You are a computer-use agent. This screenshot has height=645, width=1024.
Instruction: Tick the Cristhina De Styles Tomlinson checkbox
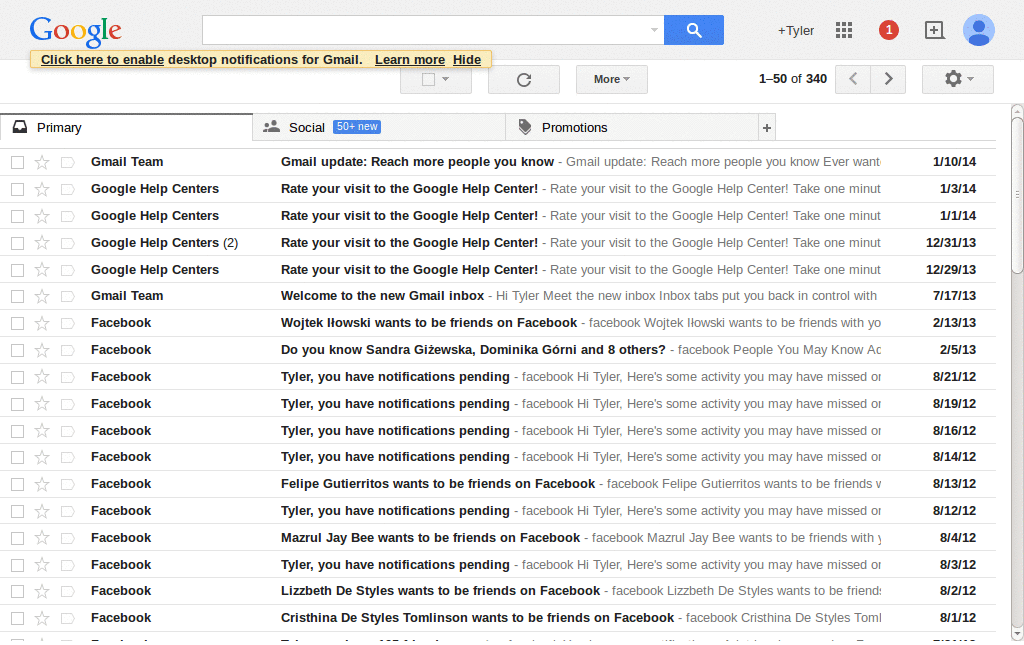point(18,618)
